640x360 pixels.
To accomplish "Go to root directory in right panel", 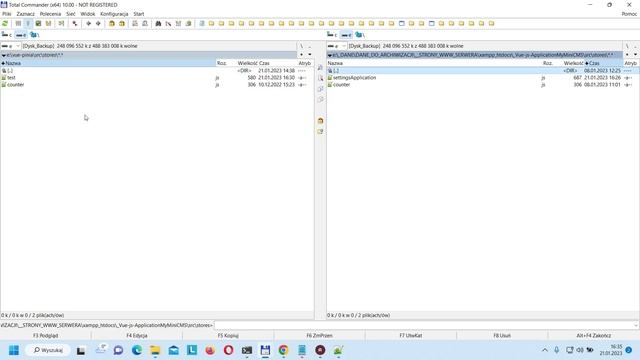I will [627, 46].
